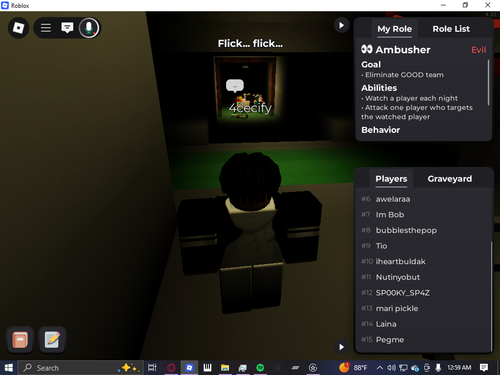Open the Graveyard tab
The image size is (500, 375).
450,179
